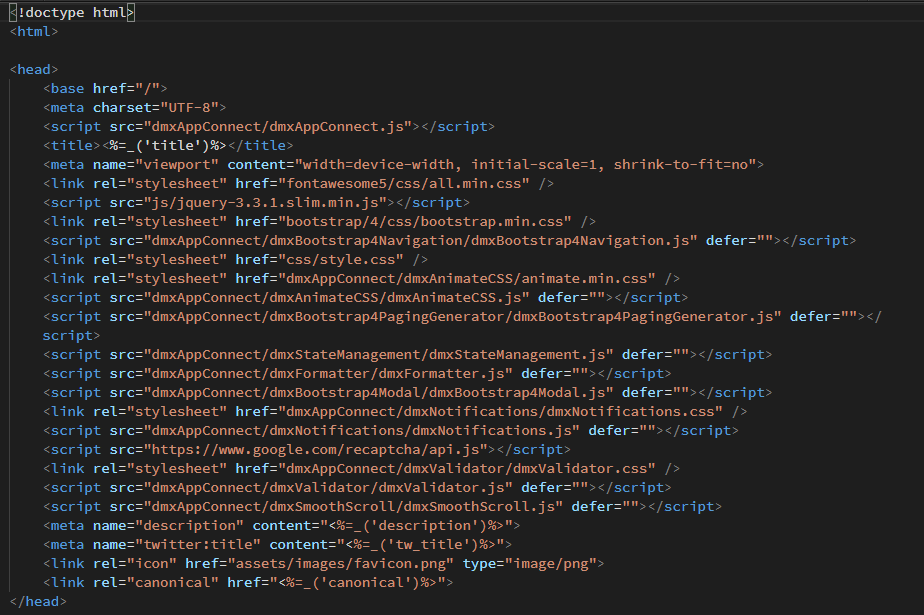Viewport: 924px width, 615px height.
Task: Click the bootstrap.min.css stylesheet href
Action: (x=424, y=221)
